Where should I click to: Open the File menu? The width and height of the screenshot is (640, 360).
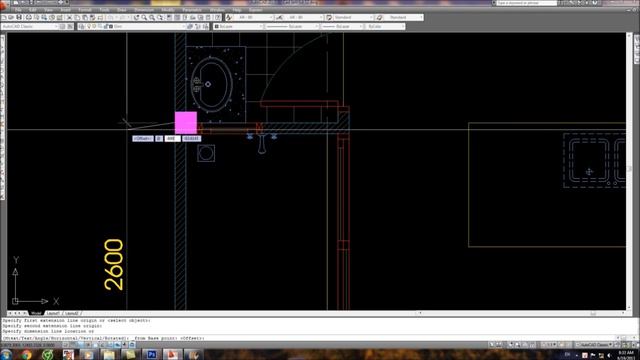click(18, 10)
